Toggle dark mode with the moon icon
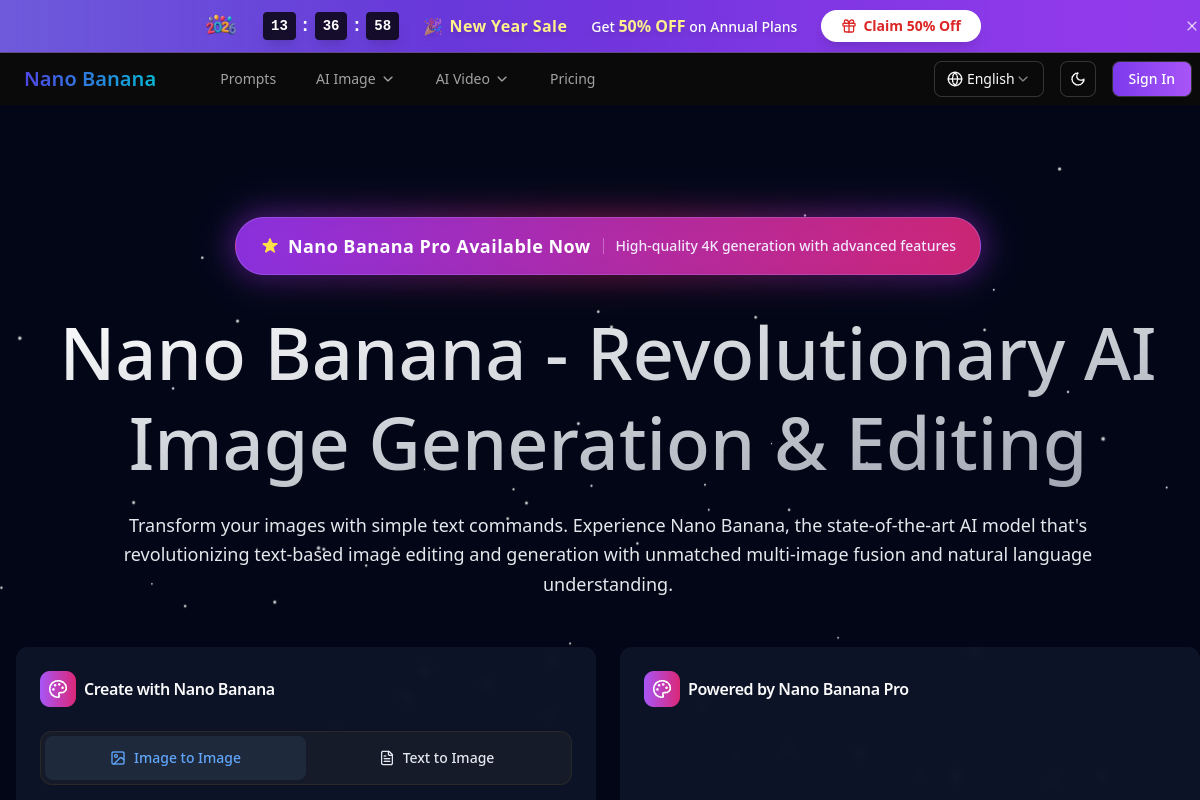 pyautogui.click(x=1077, y=78)
